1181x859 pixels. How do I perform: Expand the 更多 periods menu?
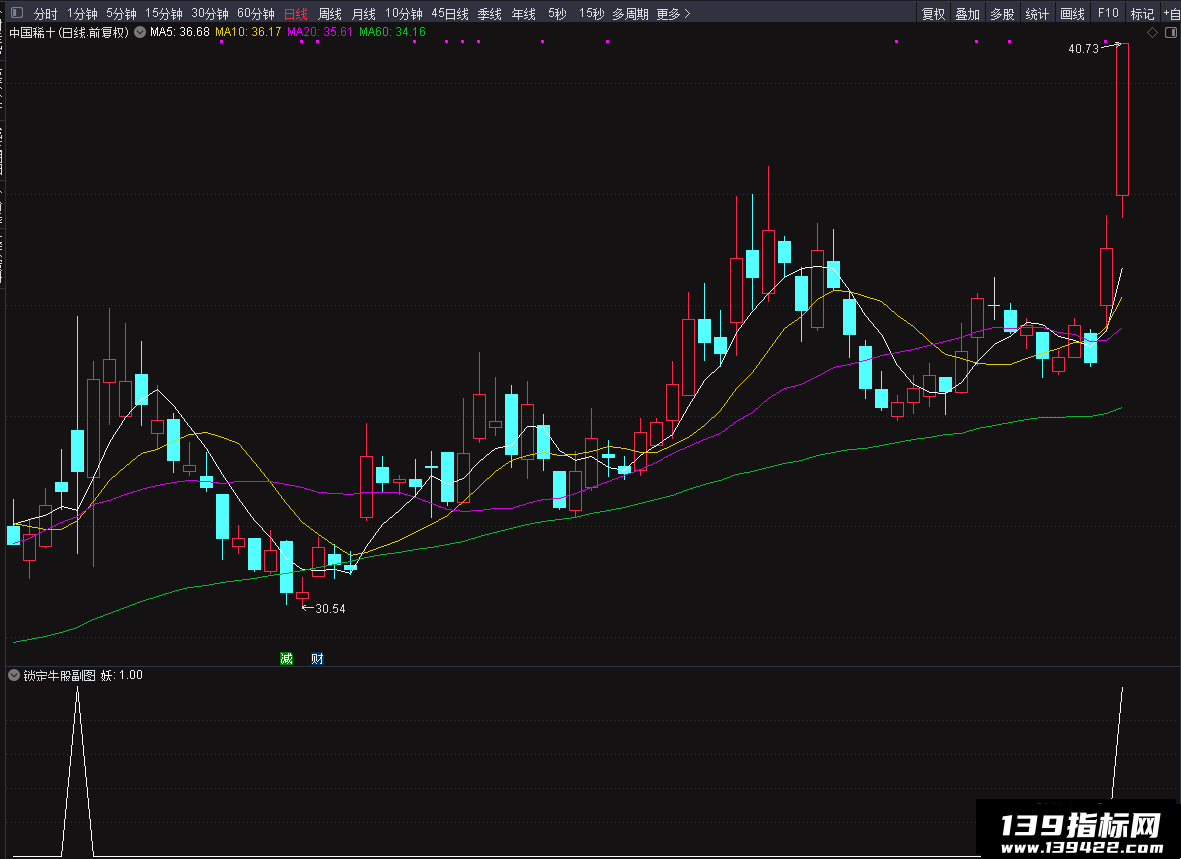click(673, 14)
